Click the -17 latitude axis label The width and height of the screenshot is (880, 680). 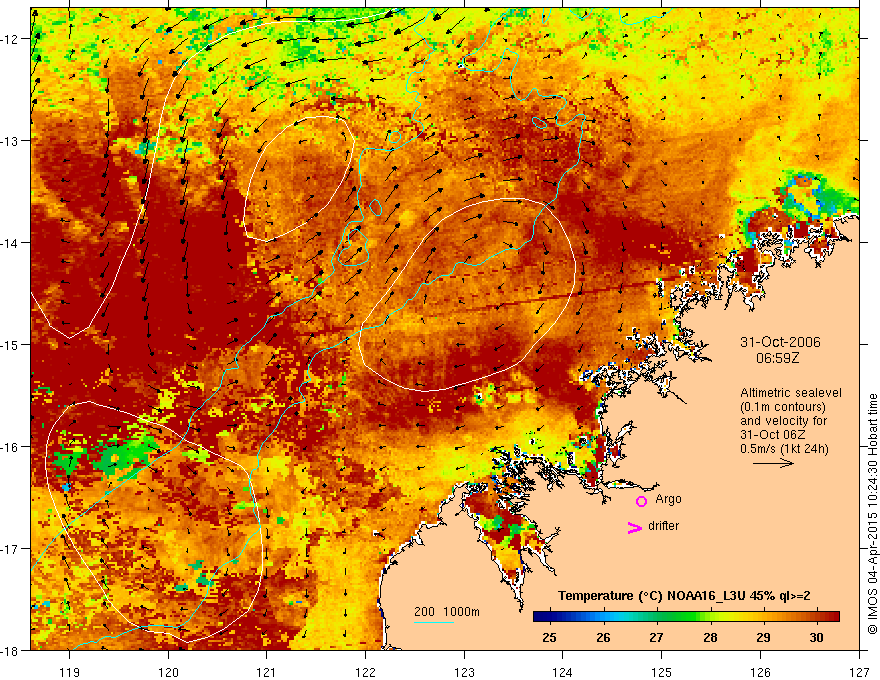tap(11, 548)
